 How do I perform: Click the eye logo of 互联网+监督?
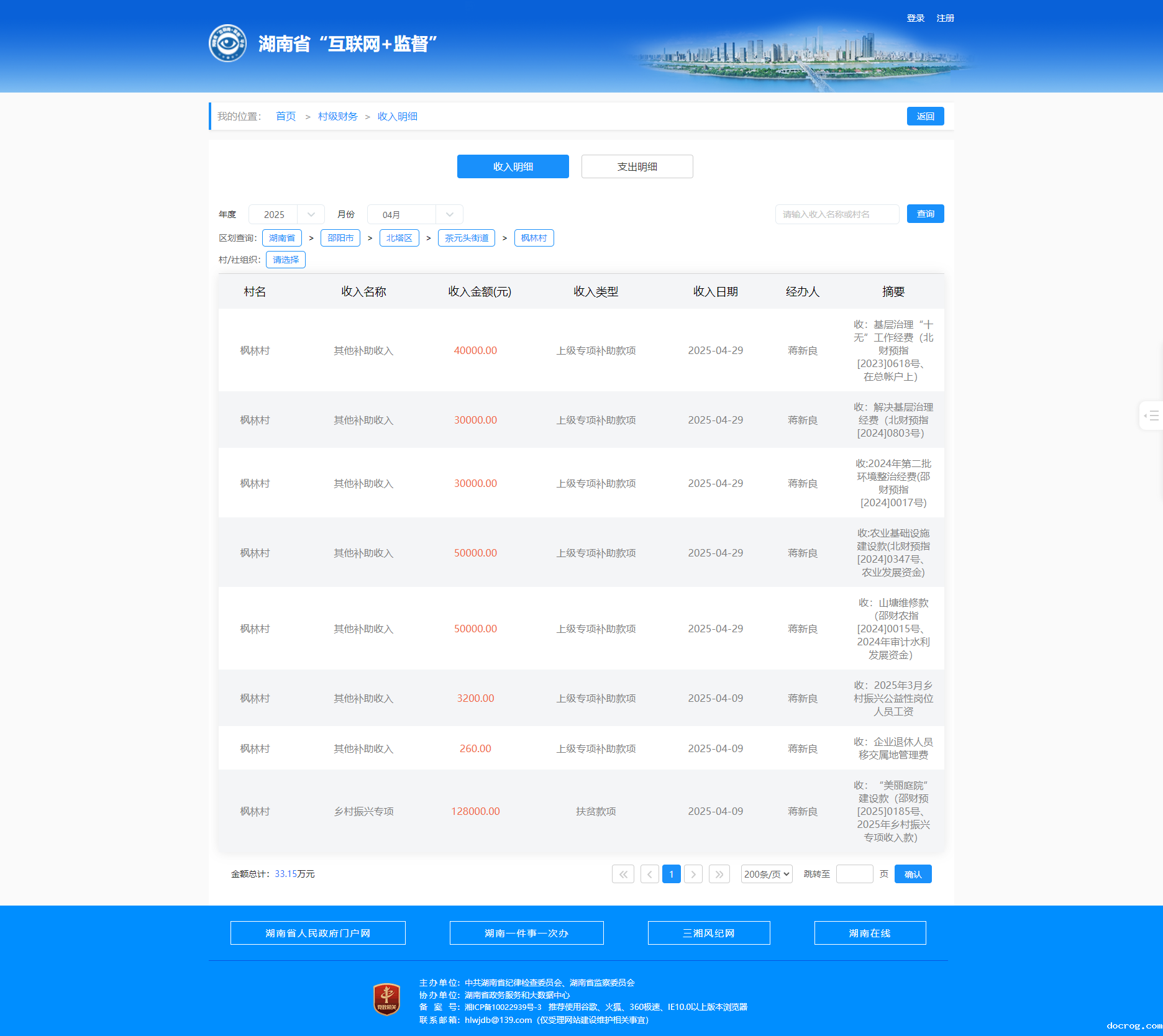click(x=227, y=43)
